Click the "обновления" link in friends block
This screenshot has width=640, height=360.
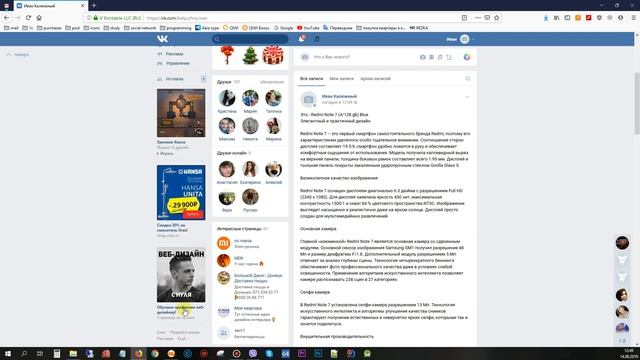pyautogui.click(x=272, y=82)
